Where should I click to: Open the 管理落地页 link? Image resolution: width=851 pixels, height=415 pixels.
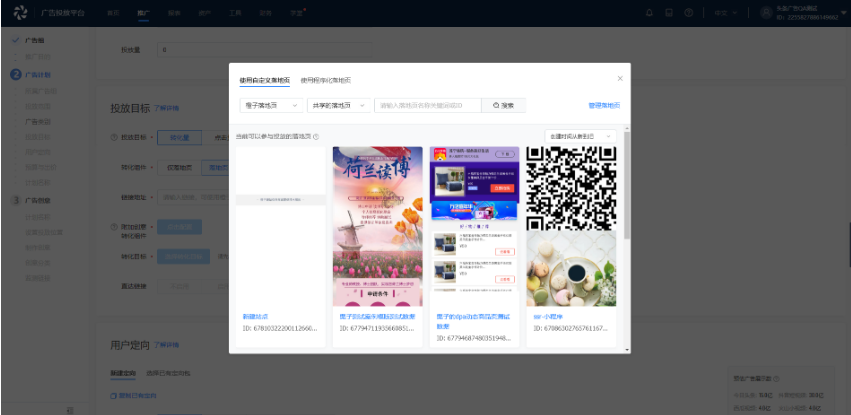(x=604, y=105)
